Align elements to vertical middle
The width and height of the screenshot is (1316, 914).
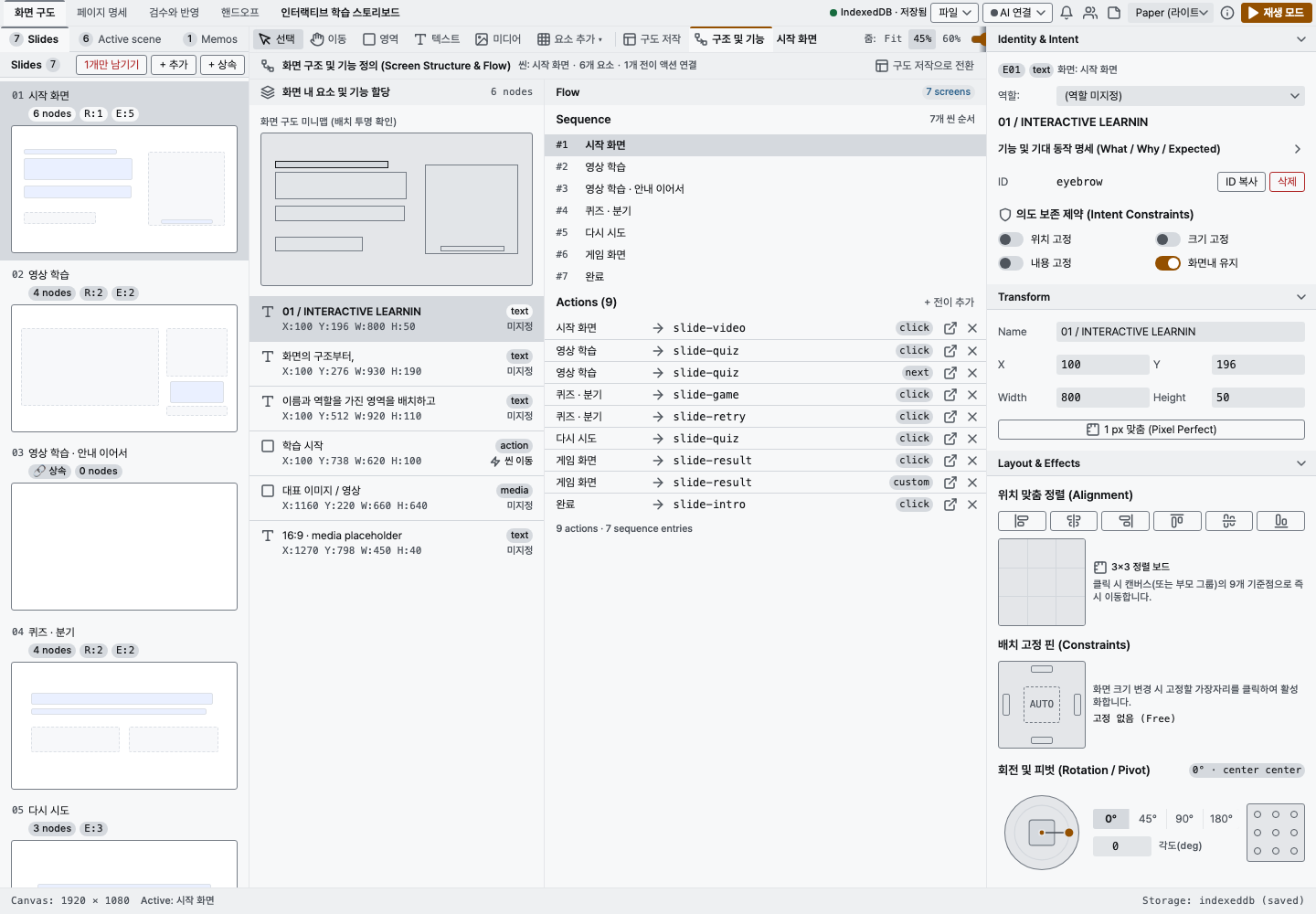click(1229, 521)
